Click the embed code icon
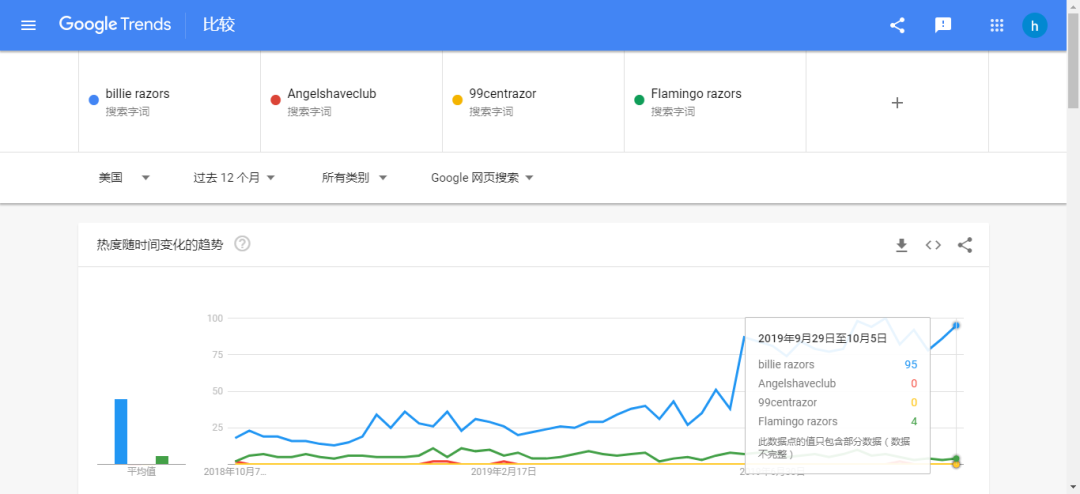 click(933, 245)
